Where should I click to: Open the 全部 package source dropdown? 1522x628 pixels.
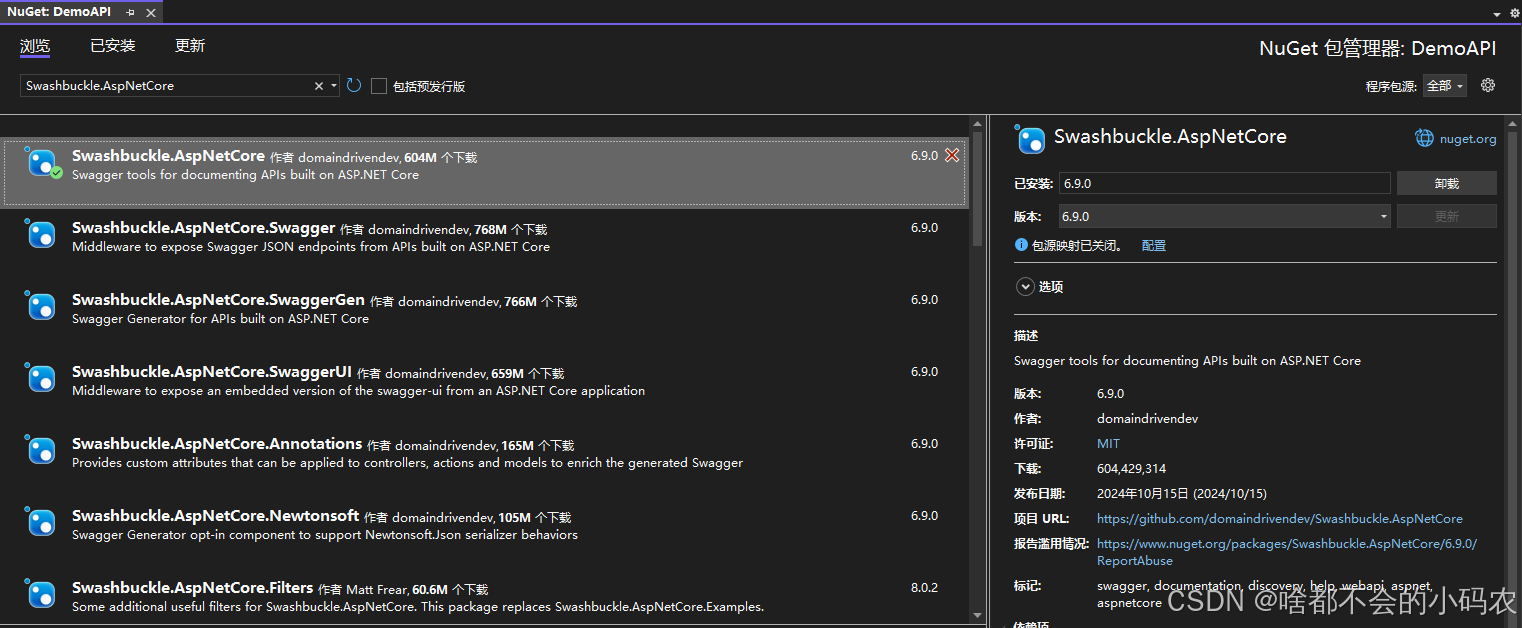tap(1443, 85)
